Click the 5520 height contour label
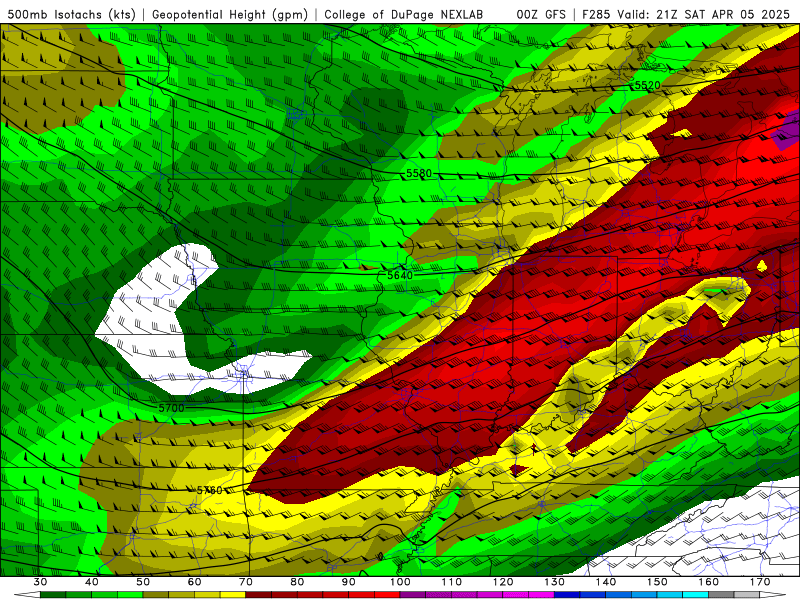This screenshot has width=800, height=600. [x=647, y=85]
